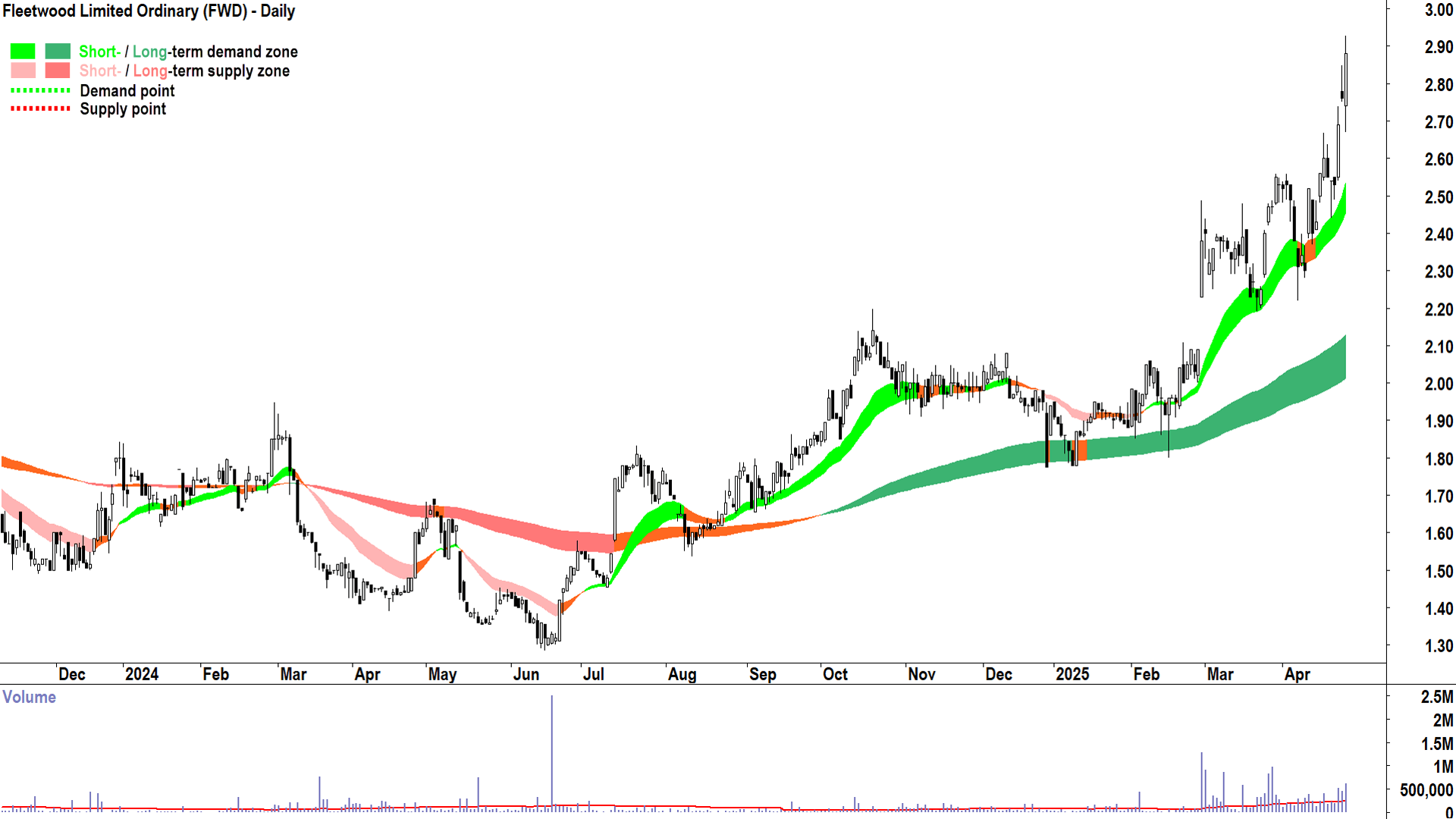Click the Supply point legend text

(123, 109)
